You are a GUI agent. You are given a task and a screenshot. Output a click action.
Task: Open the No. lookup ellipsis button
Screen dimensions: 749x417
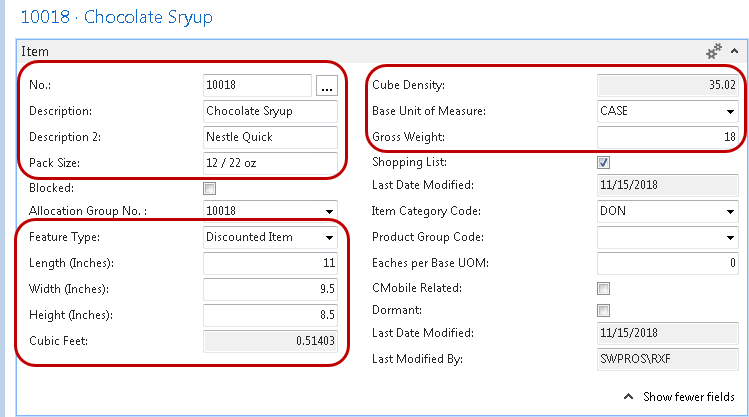[327, 87]
